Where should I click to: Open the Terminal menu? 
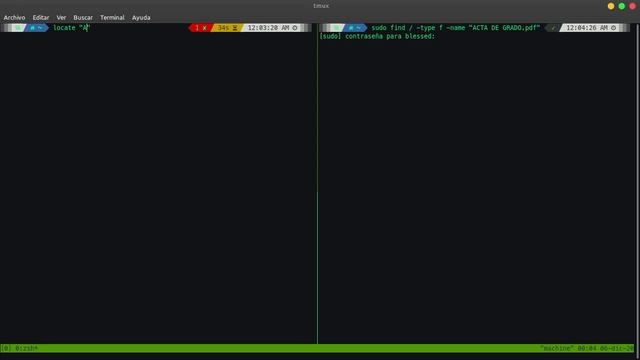[112, 18]
